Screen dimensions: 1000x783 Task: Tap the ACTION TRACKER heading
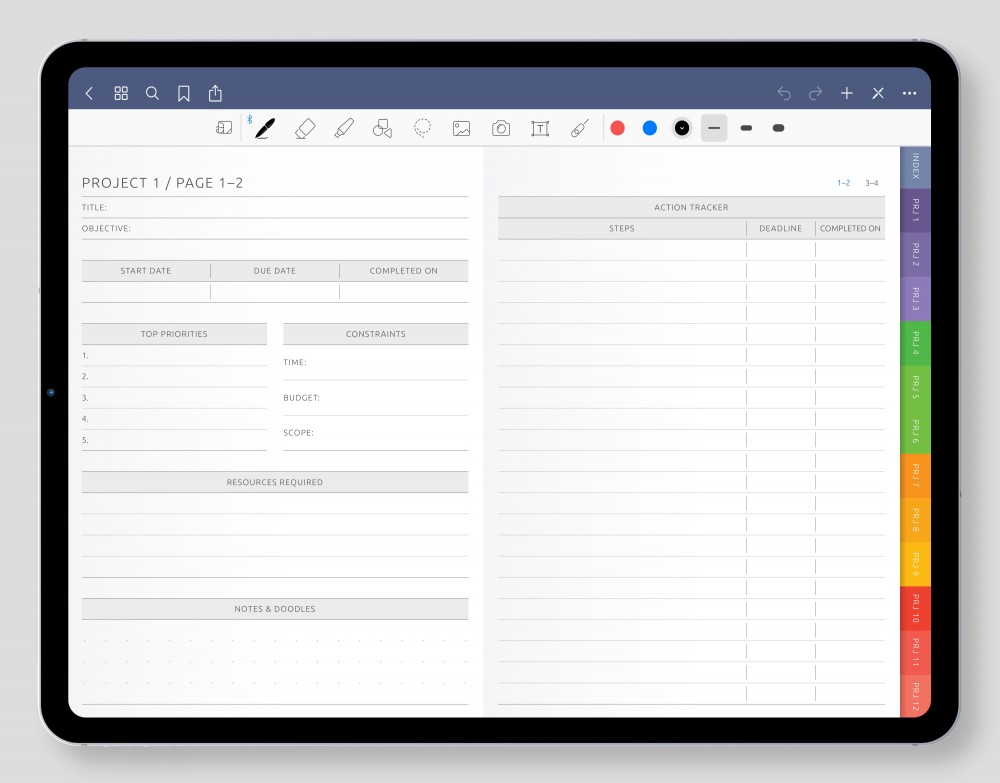(691, 207)
